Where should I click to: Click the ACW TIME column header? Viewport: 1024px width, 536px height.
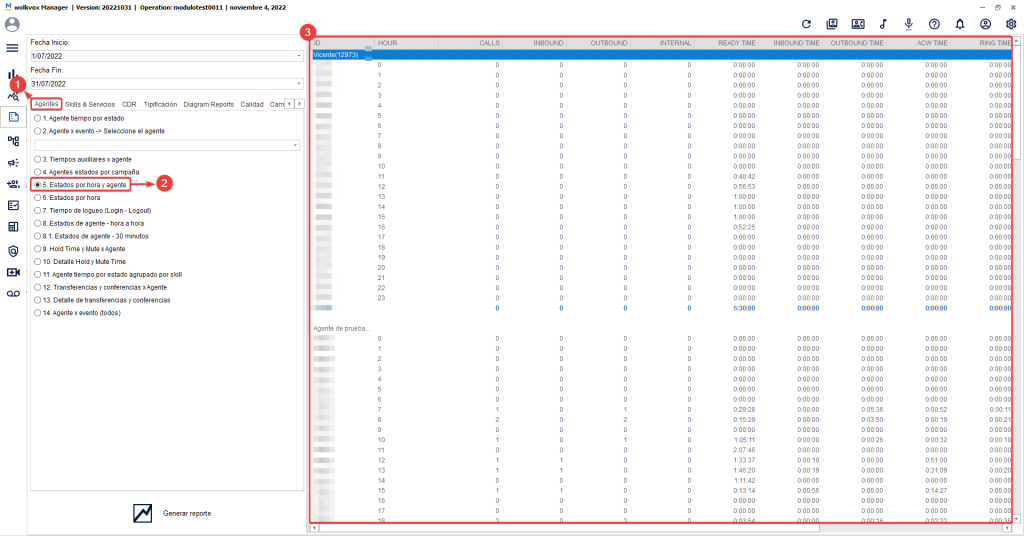[918, 43]
